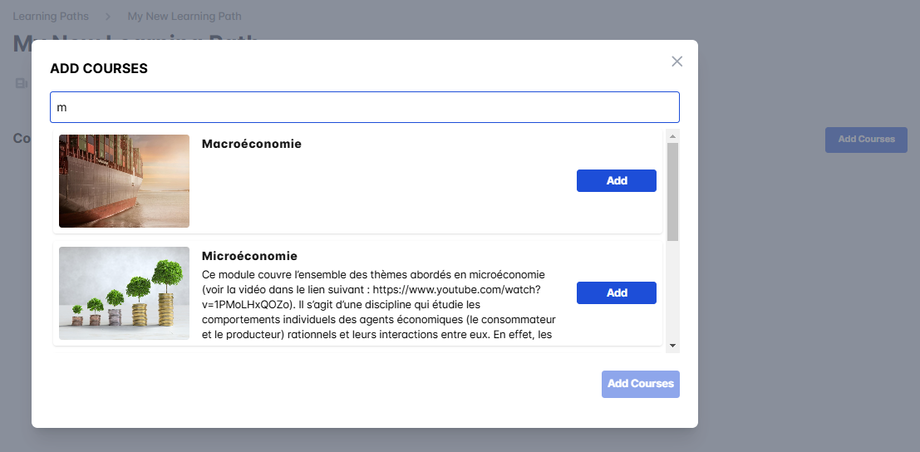Select the Macroéconomie course title

point(251,144)
